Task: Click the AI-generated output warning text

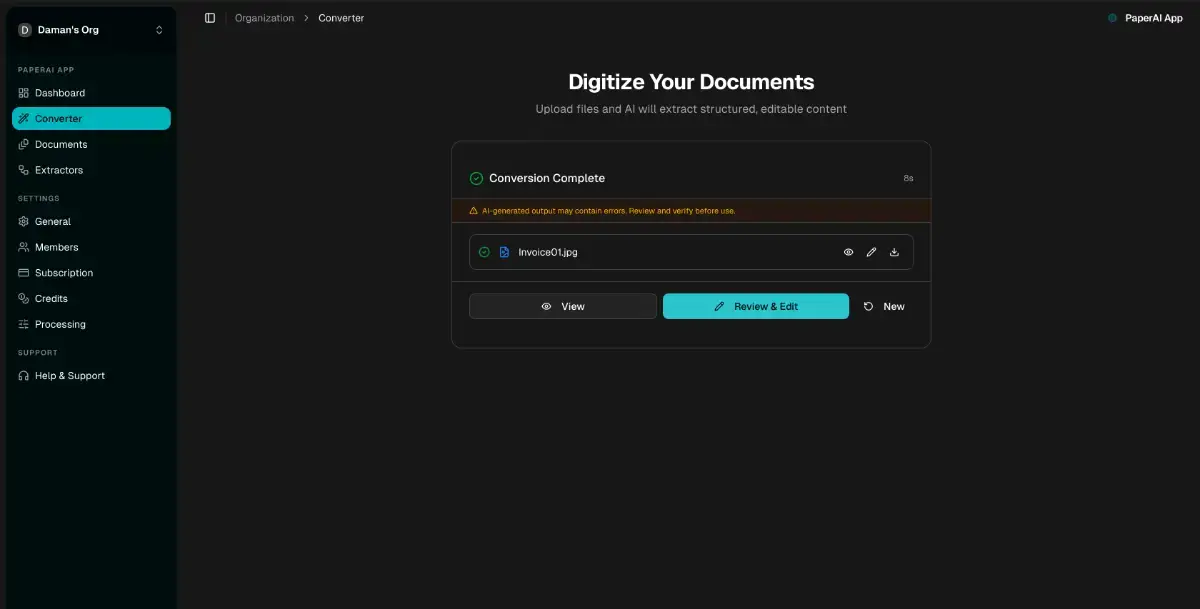Action: tap(608, 211)
